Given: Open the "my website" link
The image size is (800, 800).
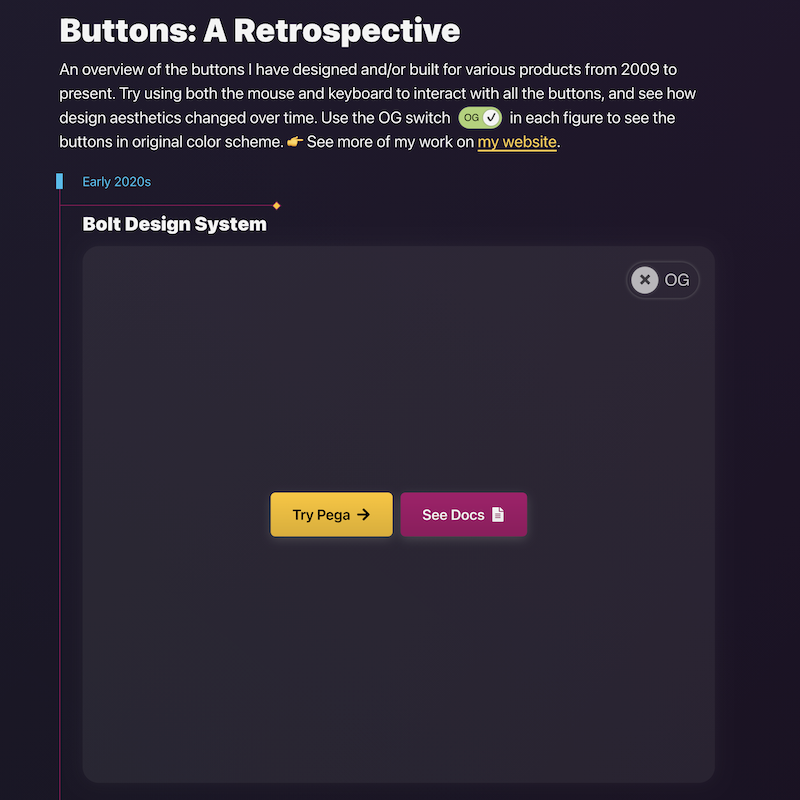Looking at the screenshot, I should [516, 142].
